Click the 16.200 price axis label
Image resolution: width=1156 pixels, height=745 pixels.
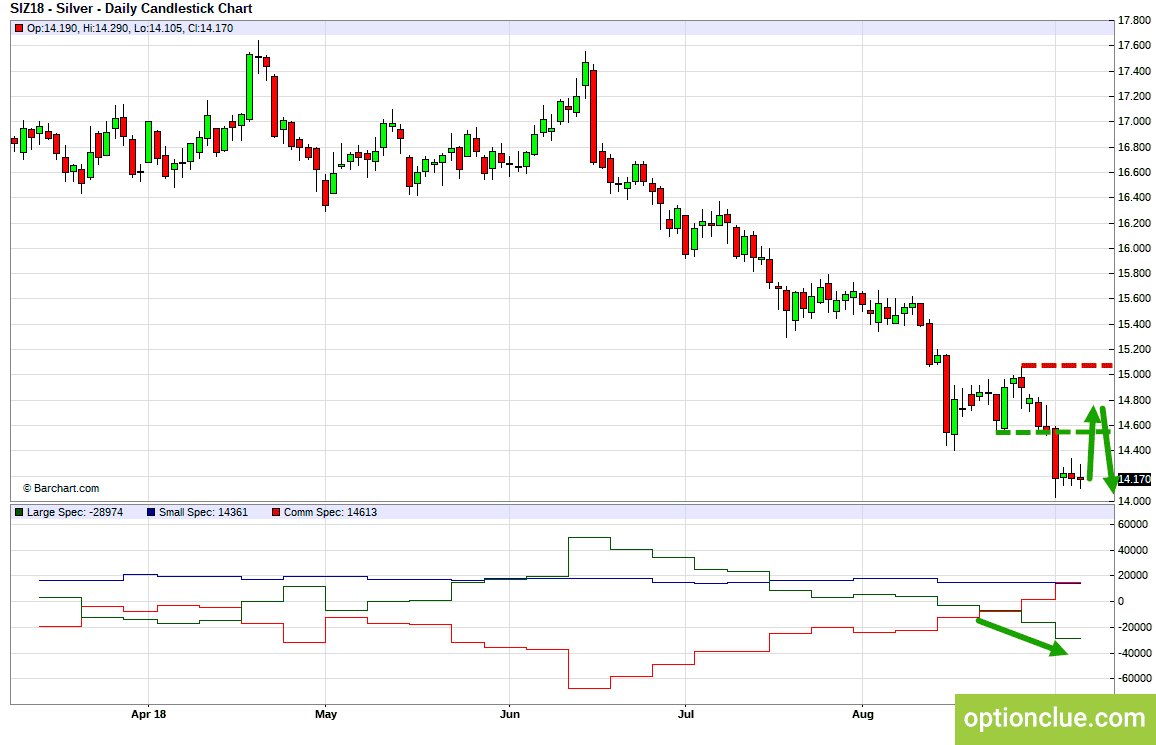[1134, 223]
